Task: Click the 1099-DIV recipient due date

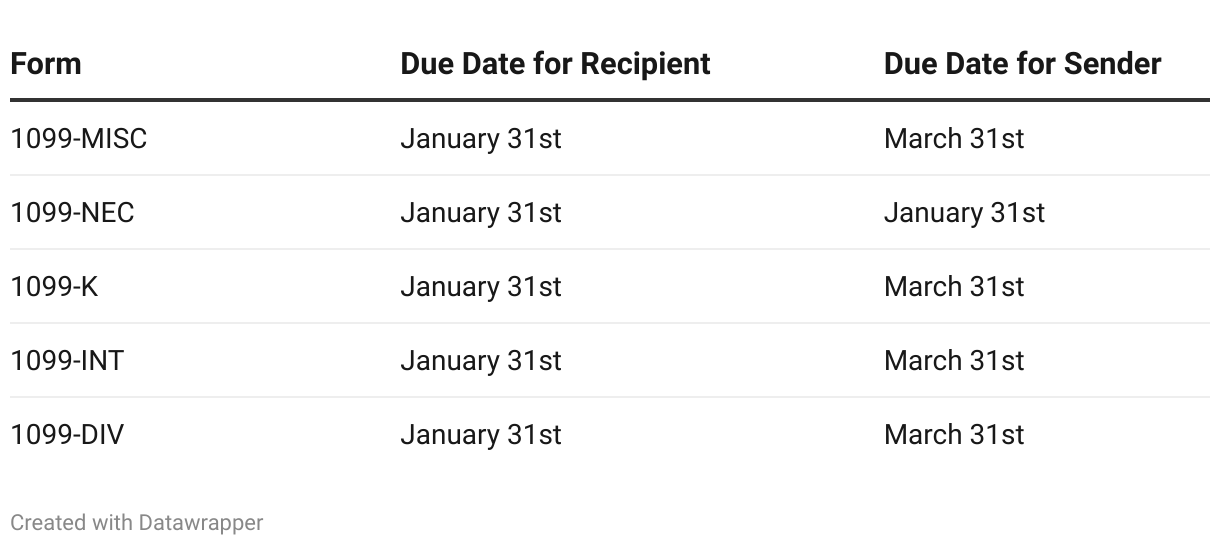Action: click(481, 435)
